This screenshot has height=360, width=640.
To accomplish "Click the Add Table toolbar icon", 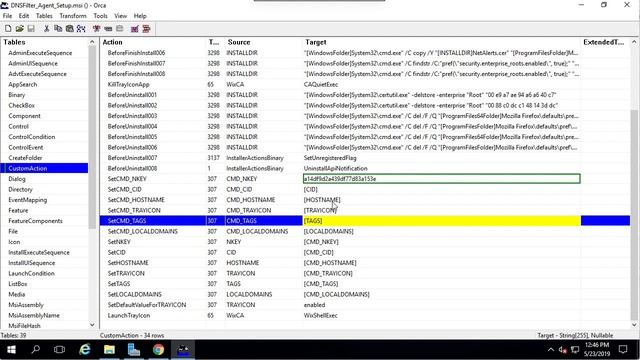I will click(x=96, y=29).
